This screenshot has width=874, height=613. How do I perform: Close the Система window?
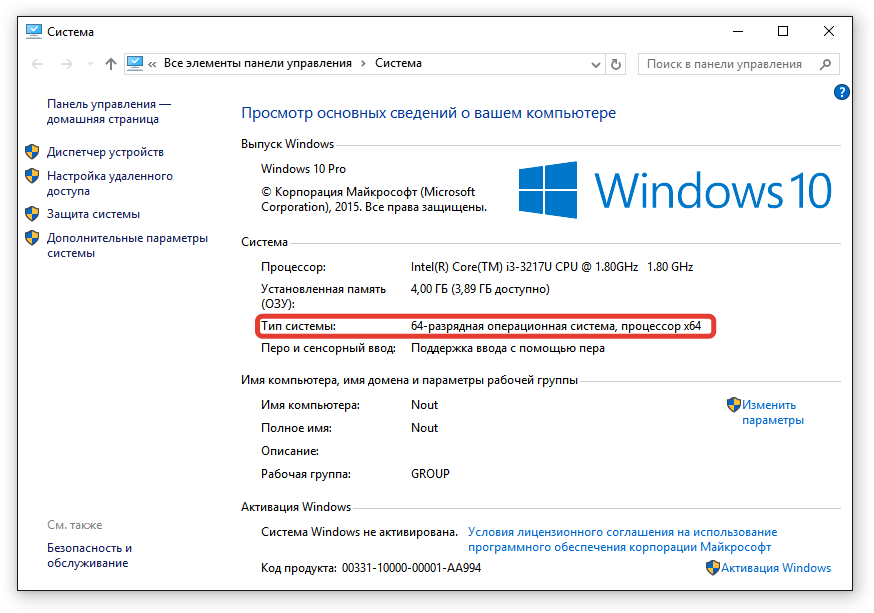(829, 32)
